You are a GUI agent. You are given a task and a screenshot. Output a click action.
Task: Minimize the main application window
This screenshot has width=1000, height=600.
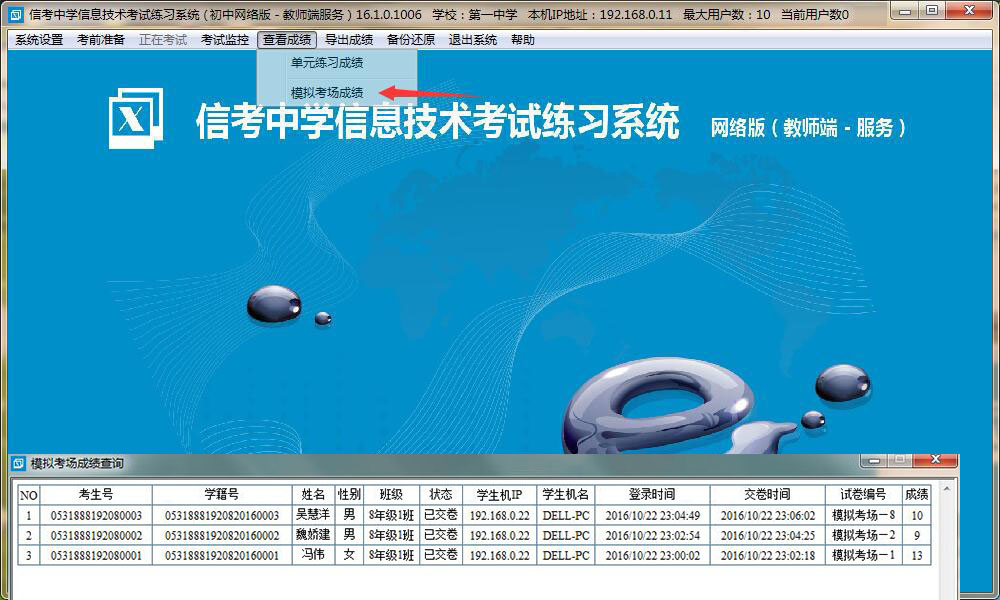[x=904, y=11]
